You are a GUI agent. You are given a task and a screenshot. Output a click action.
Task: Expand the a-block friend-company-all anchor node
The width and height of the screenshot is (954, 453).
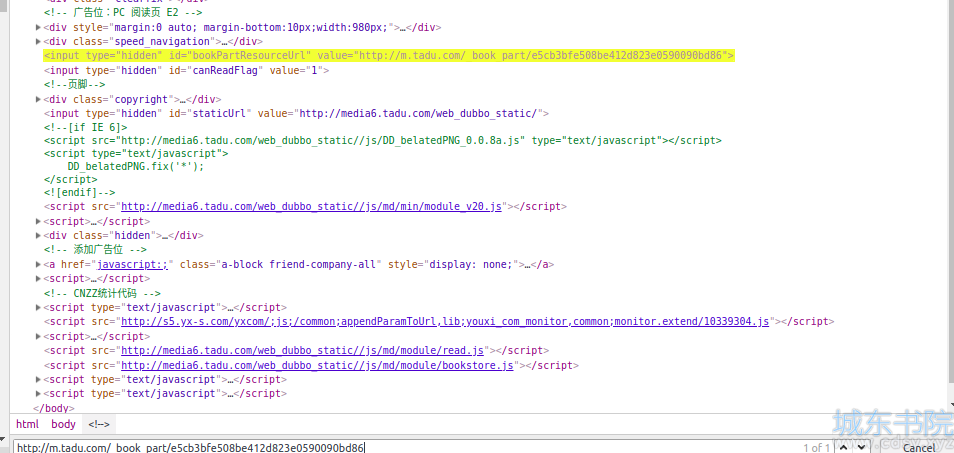38,265
